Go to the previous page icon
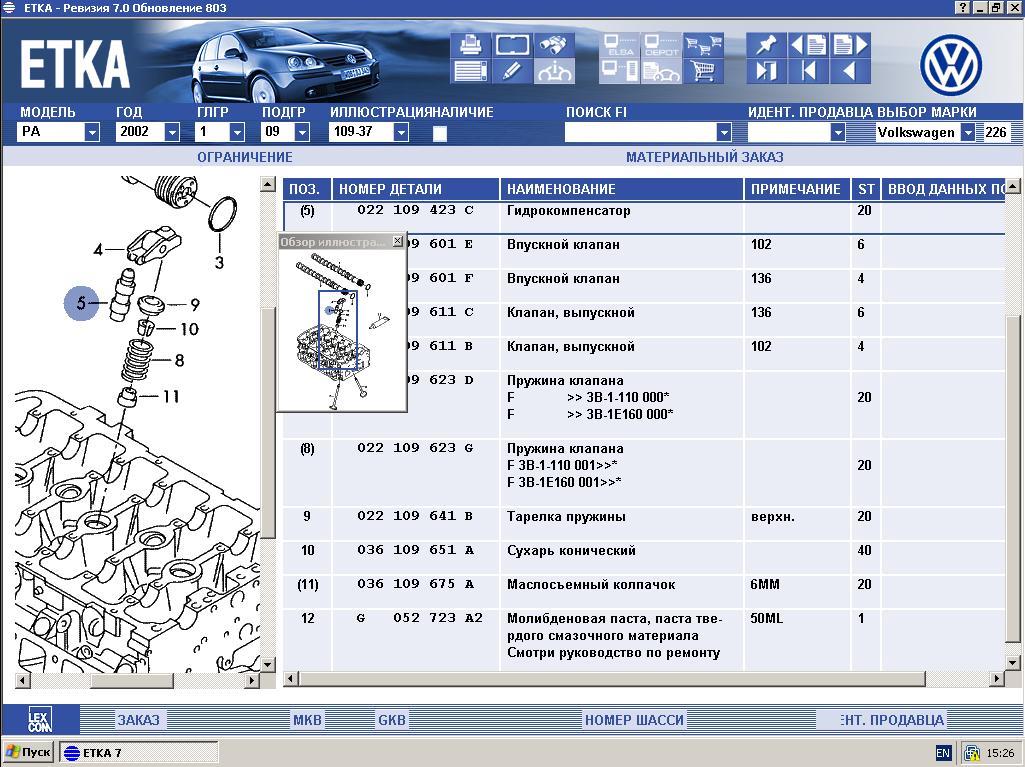The width and height of the screenshot is (1025, 767). 808,45
